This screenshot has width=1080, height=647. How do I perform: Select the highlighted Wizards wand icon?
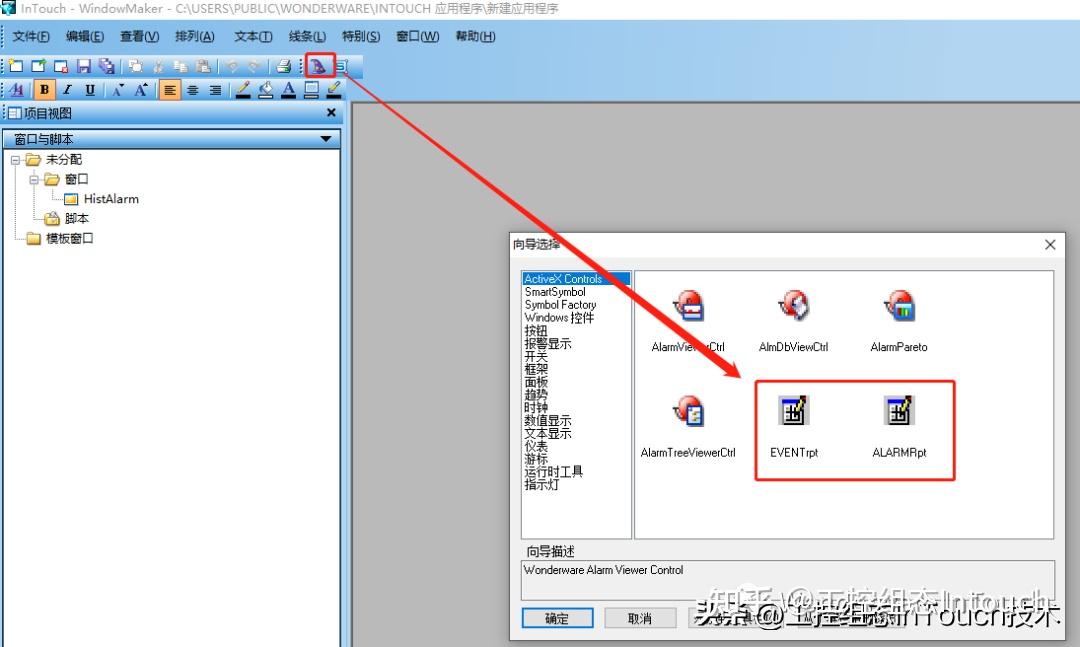[x=320, y=66]
